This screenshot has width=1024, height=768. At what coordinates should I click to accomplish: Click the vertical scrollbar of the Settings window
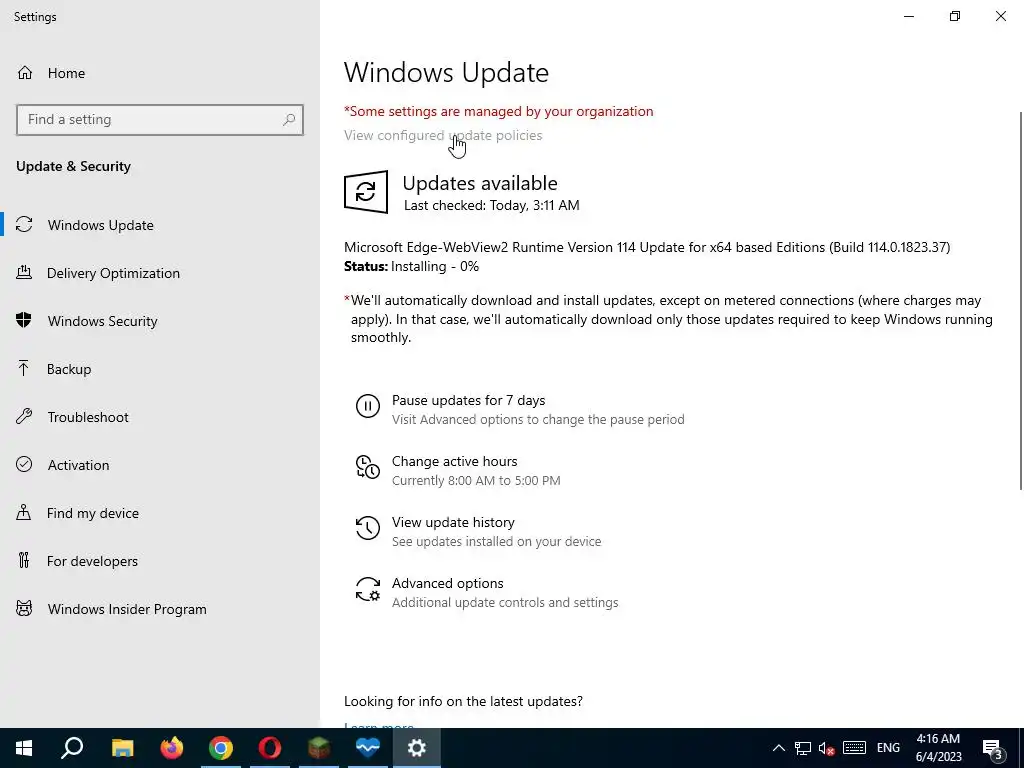1020,300
